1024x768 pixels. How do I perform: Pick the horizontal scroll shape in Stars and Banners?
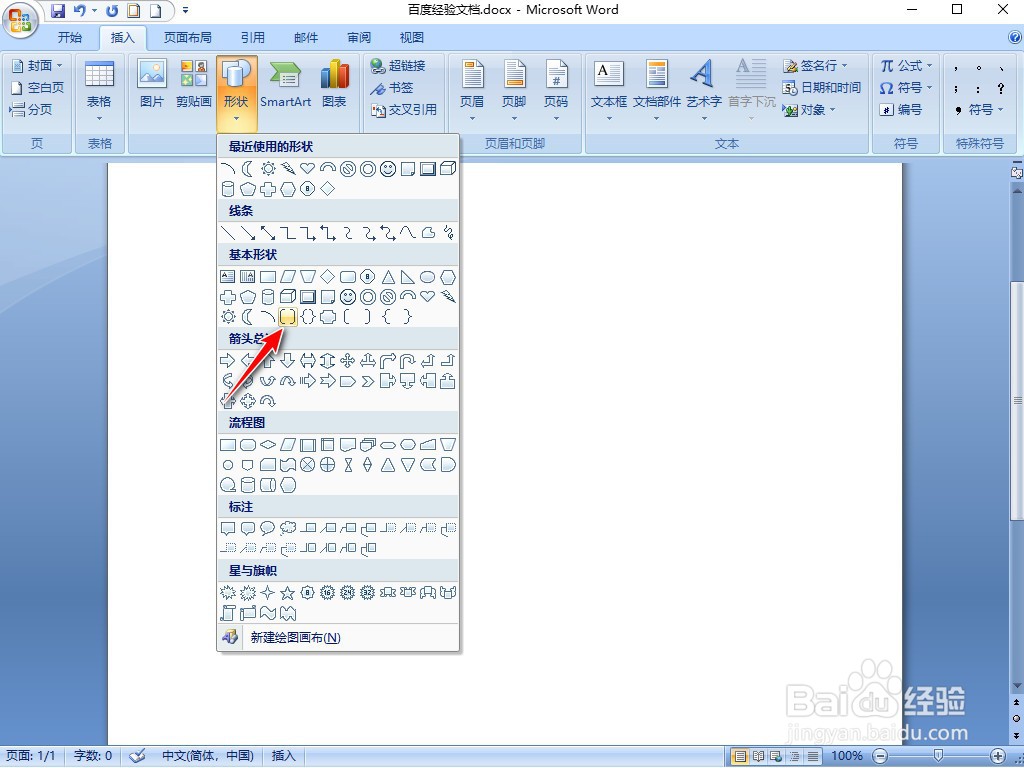[x=248, y=613]
